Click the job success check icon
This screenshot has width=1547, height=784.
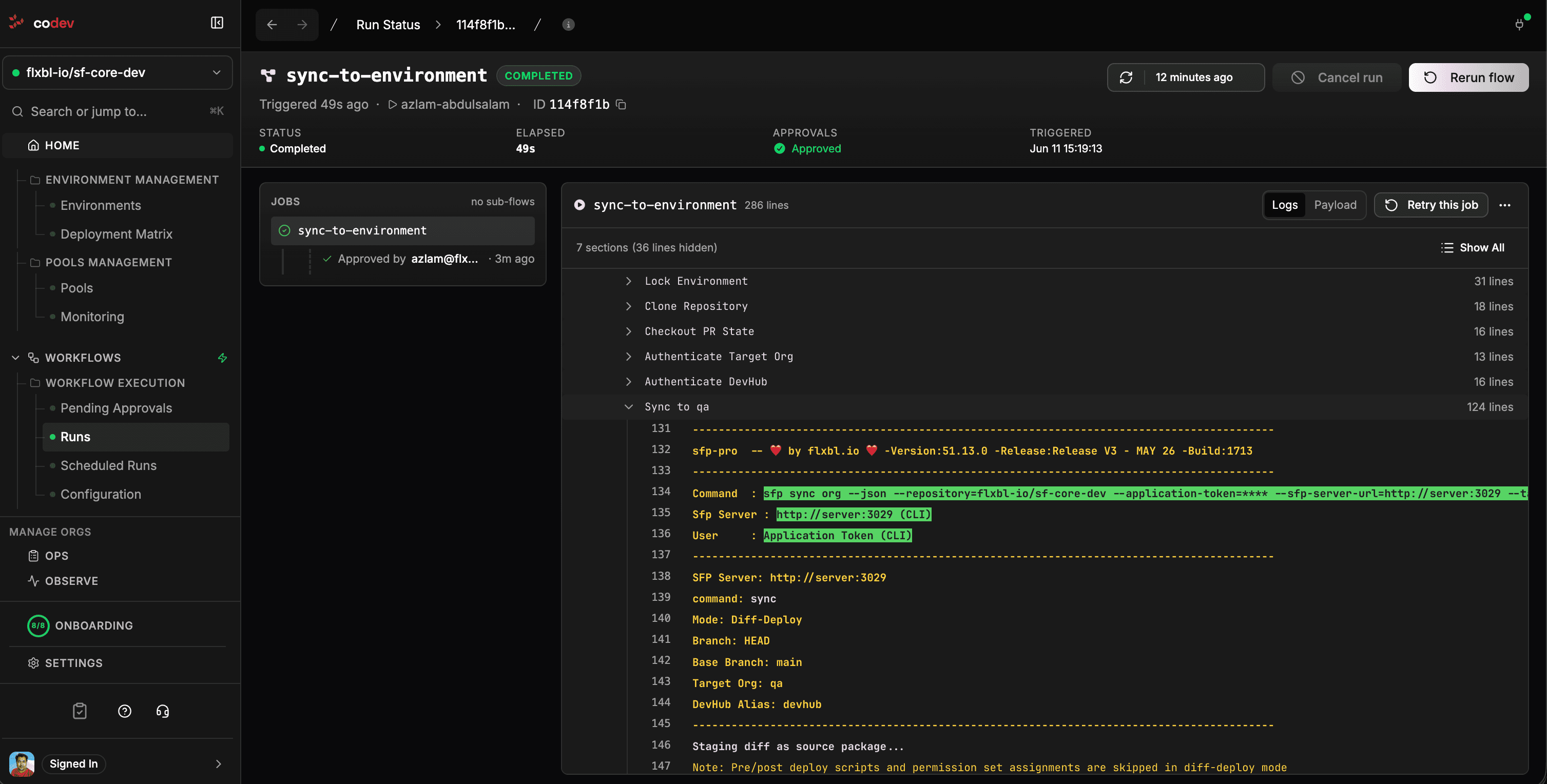[x=285, y=230]
